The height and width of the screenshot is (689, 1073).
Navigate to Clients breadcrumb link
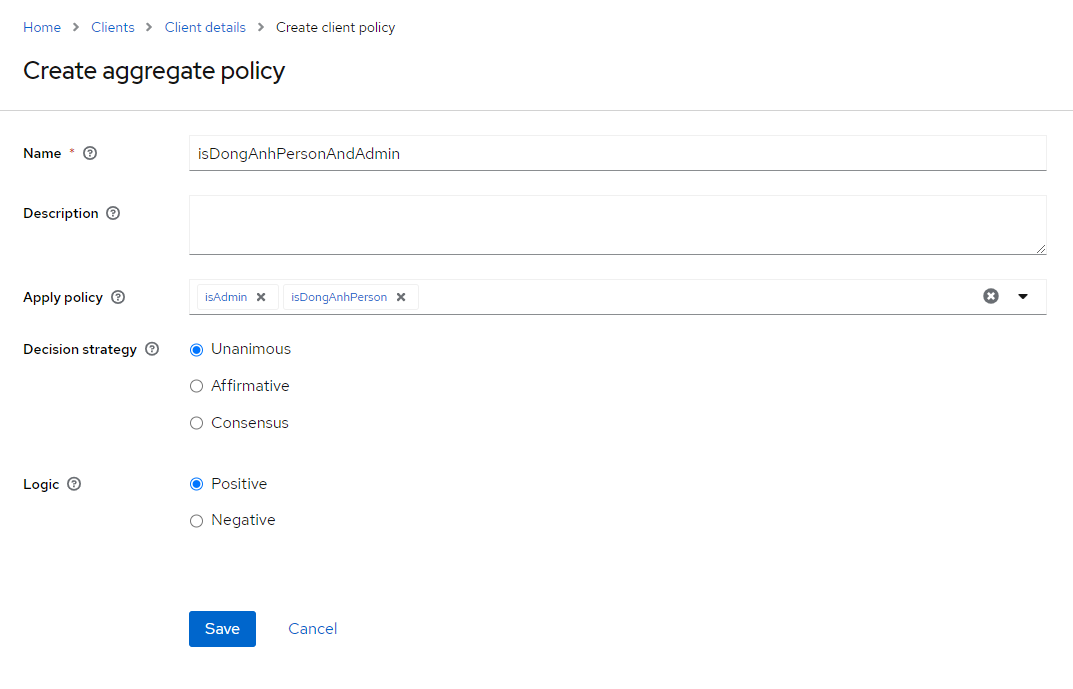coord(113,27)
